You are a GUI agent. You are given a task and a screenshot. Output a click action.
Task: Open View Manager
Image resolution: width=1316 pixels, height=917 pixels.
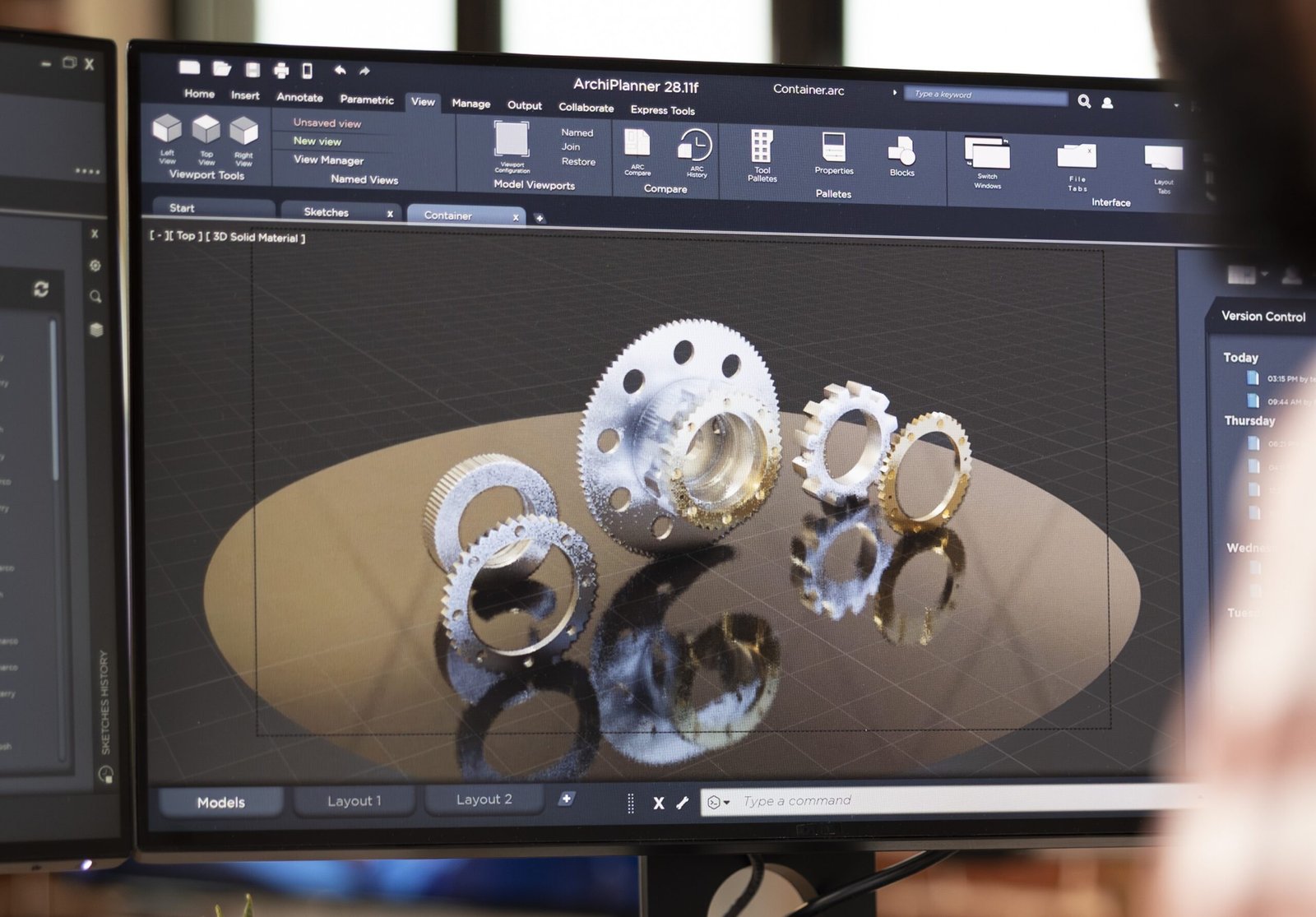click(x=328, y=160)
